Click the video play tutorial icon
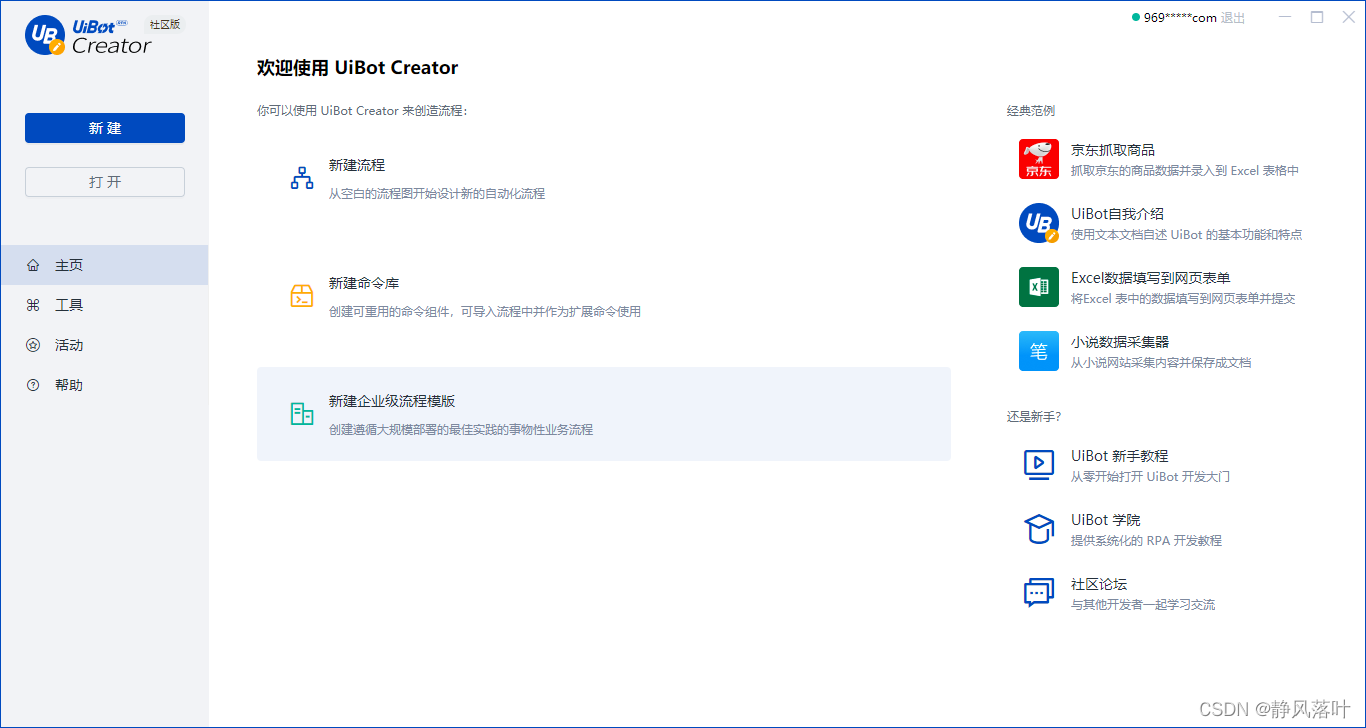The width and height of the screenshot is (1366, 728). [x=1039, y=465]
